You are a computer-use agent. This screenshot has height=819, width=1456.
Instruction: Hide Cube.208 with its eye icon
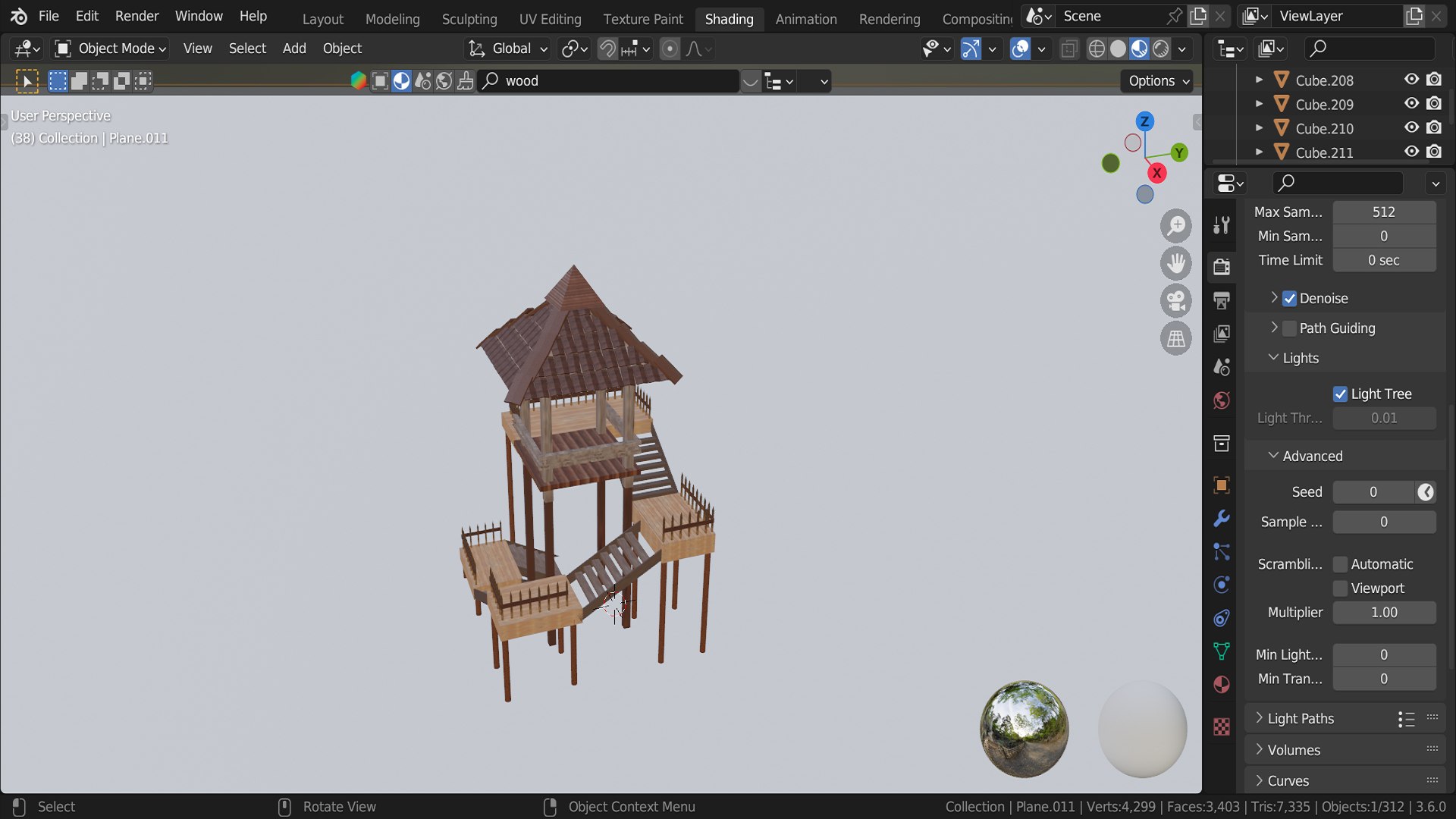pos(1411,80)
